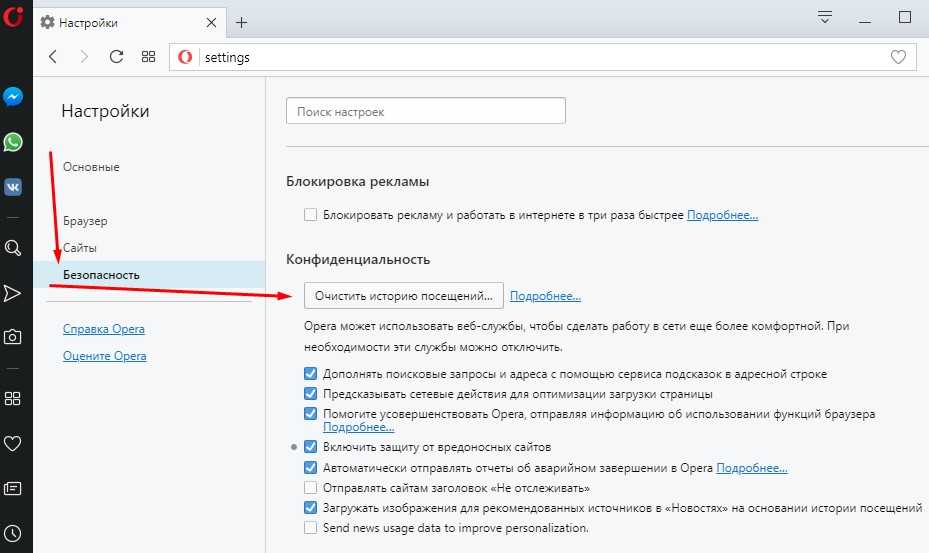
Task: Uncheck Предсказывать сетевые действия checkbox
Action: [x=310, y=394]
